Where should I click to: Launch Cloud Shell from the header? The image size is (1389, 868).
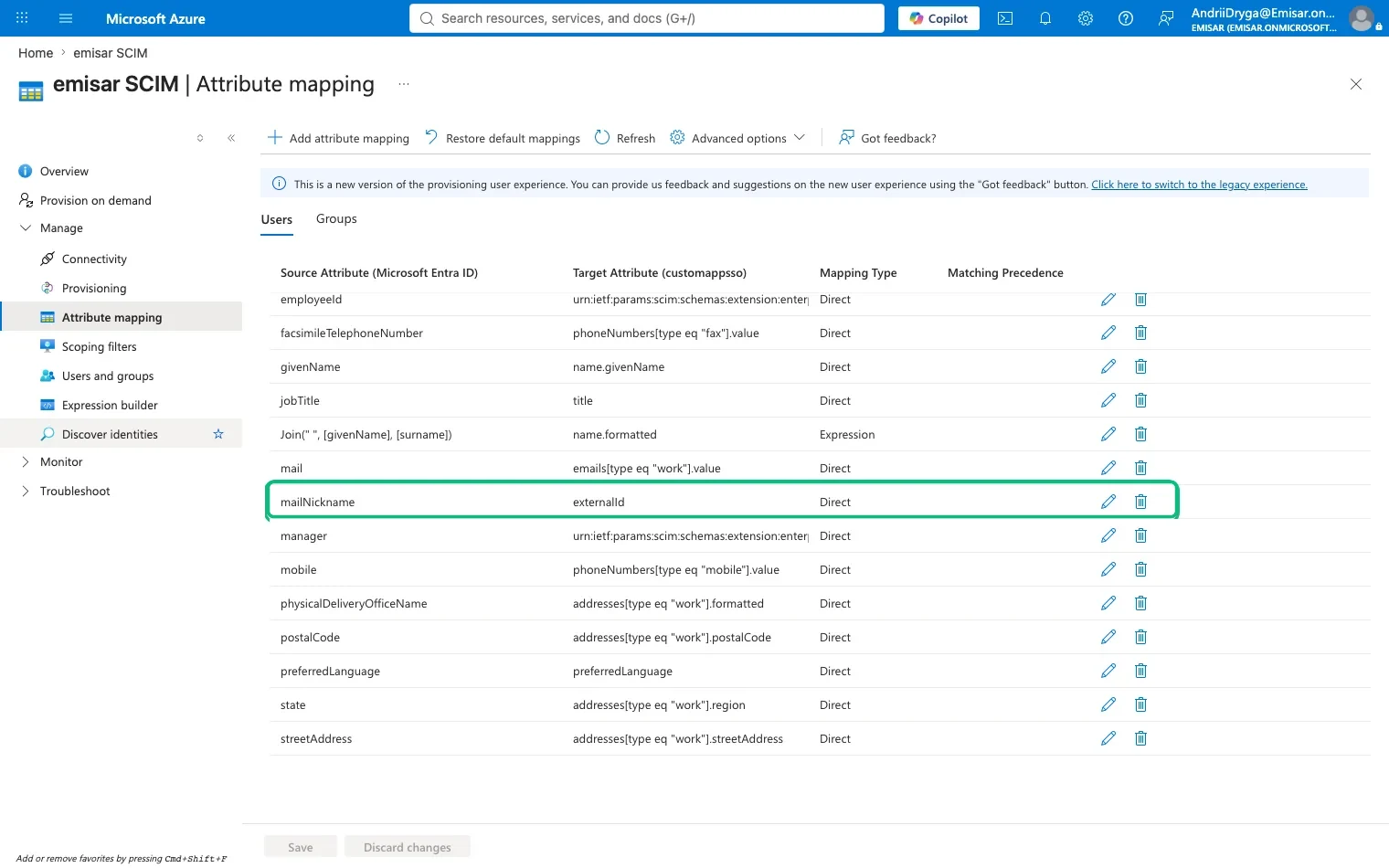(1005, 18)
